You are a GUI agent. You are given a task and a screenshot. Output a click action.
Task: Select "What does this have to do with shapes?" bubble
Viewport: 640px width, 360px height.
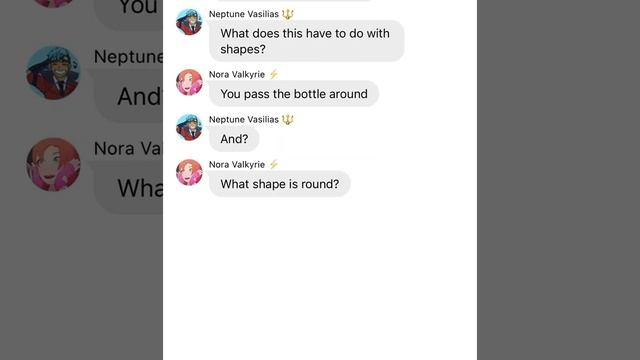pos(307,41)
